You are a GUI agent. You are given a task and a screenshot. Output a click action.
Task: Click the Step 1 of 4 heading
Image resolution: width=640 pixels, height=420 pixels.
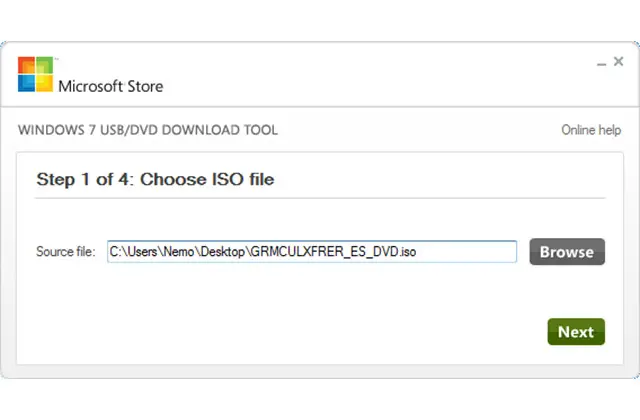pos(155,180)
